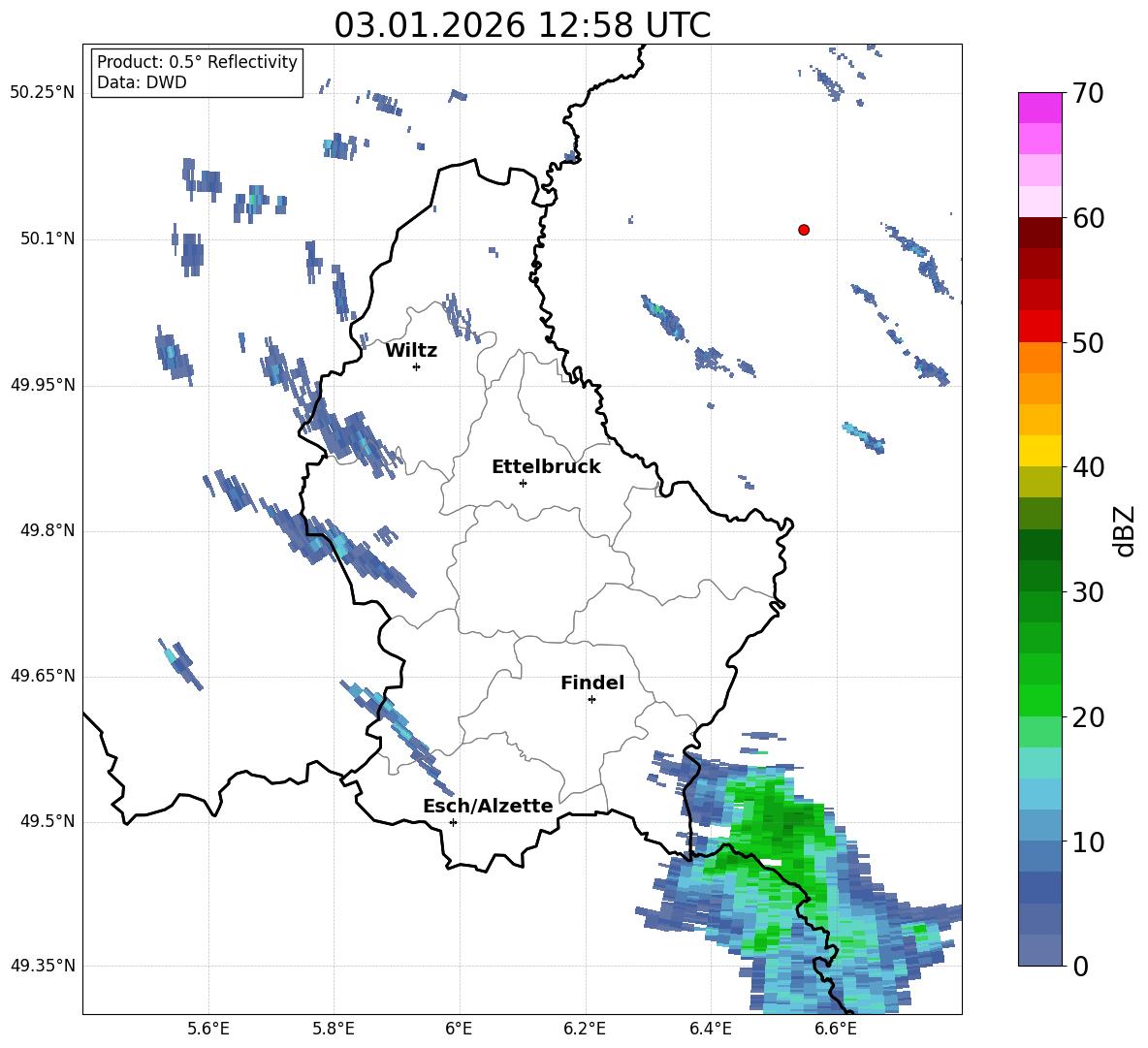
Task: Click the 50 colorbar tick label
Action: click(1088, 342)
